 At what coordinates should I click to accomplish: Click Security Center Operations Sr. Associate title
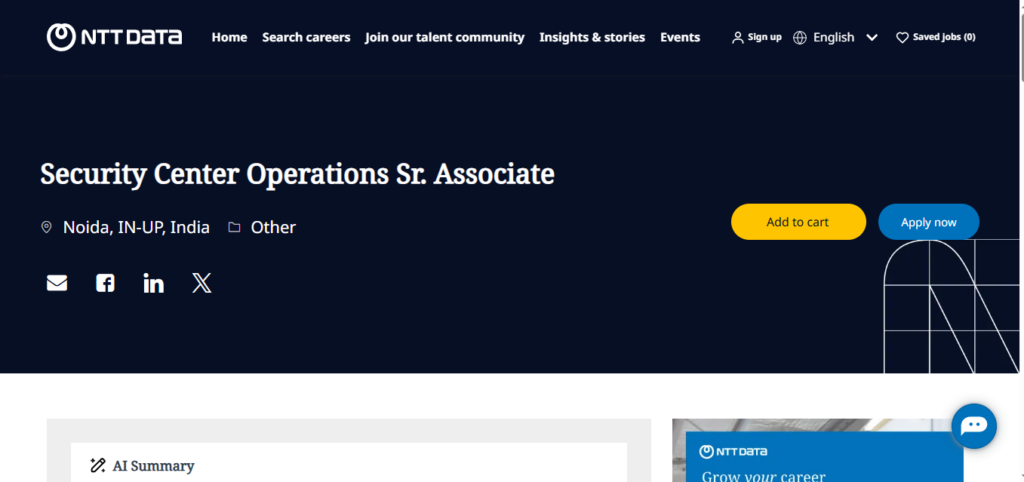pyautogui.click(x=297, y=174)
